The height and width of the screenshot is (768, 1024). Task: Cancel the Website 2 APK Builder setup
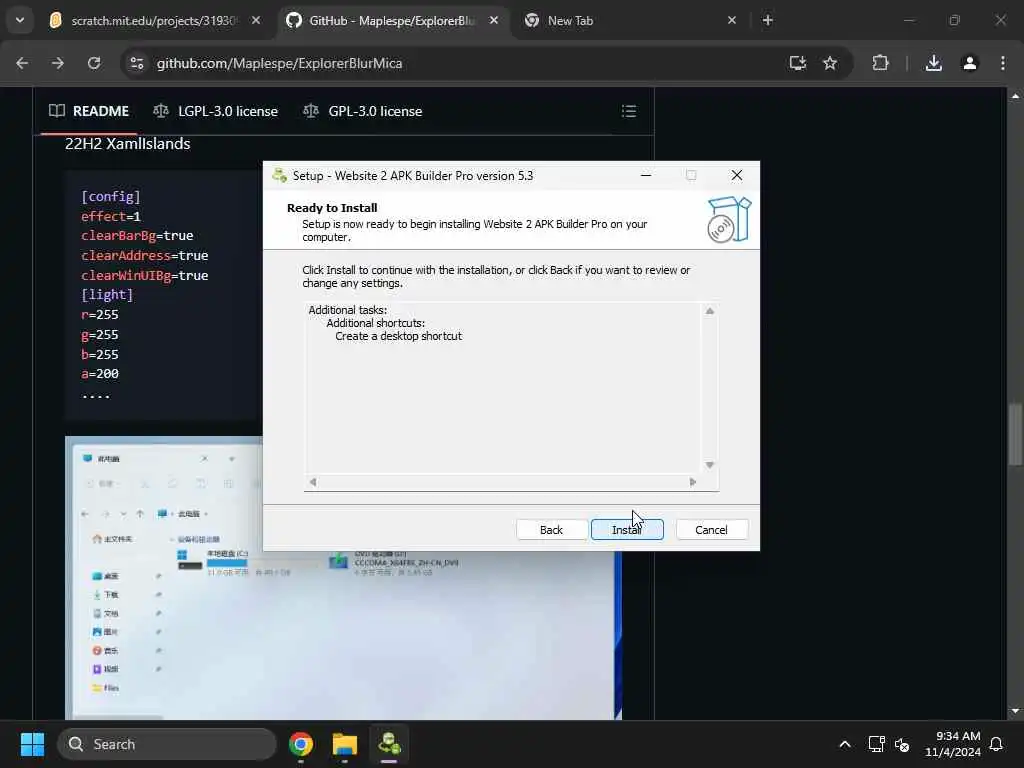711,530
